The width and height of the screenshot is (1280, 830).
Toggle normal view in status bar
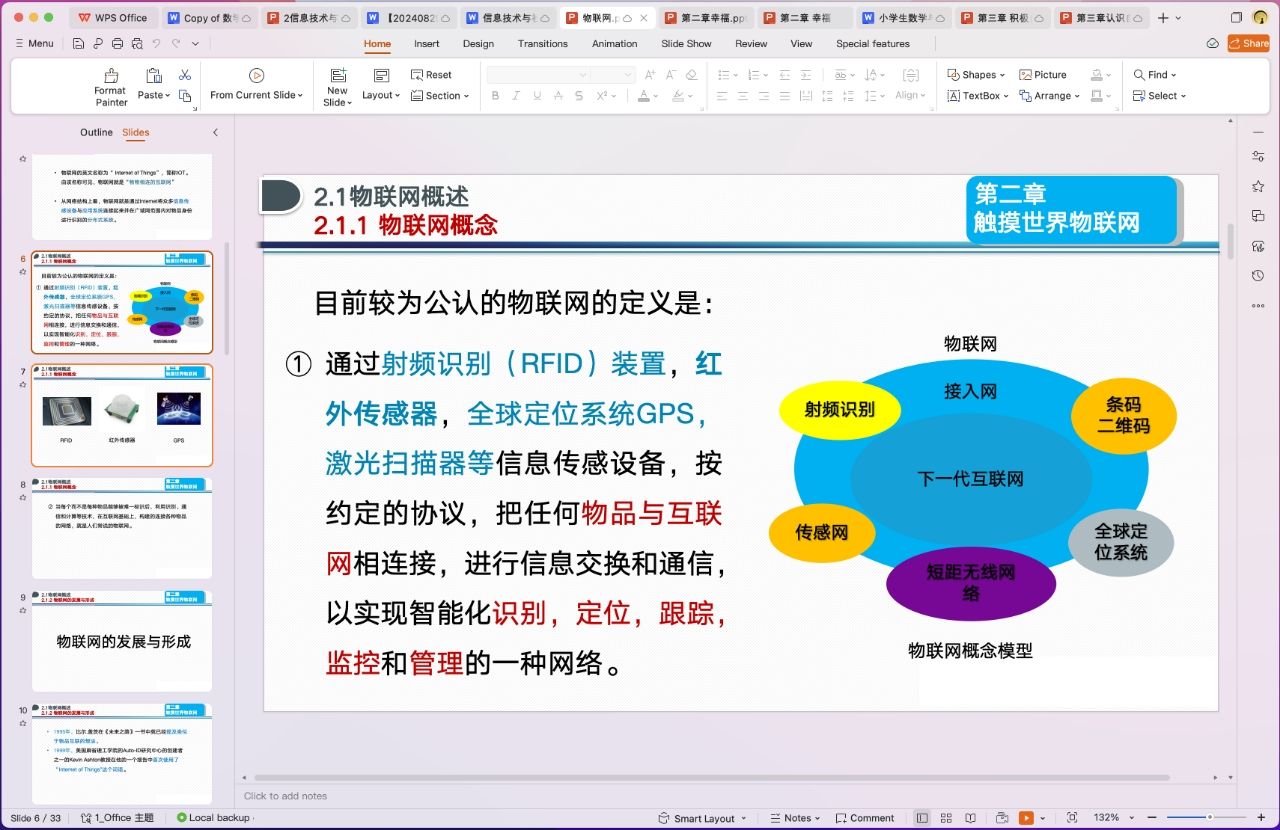pos(922,818)
